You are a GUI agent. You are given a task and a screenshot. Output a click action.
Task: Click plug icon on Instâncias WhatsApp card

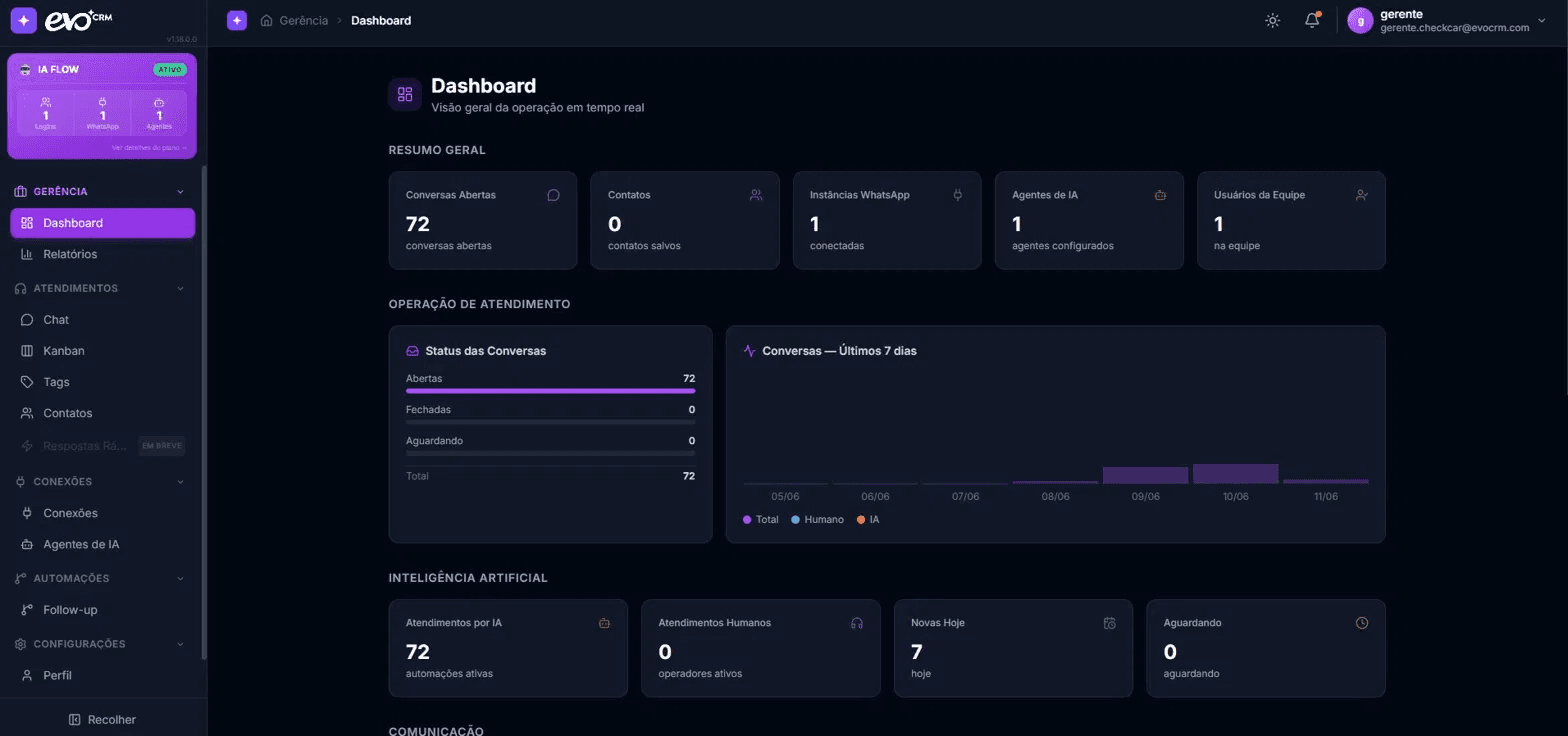point(958,195)
